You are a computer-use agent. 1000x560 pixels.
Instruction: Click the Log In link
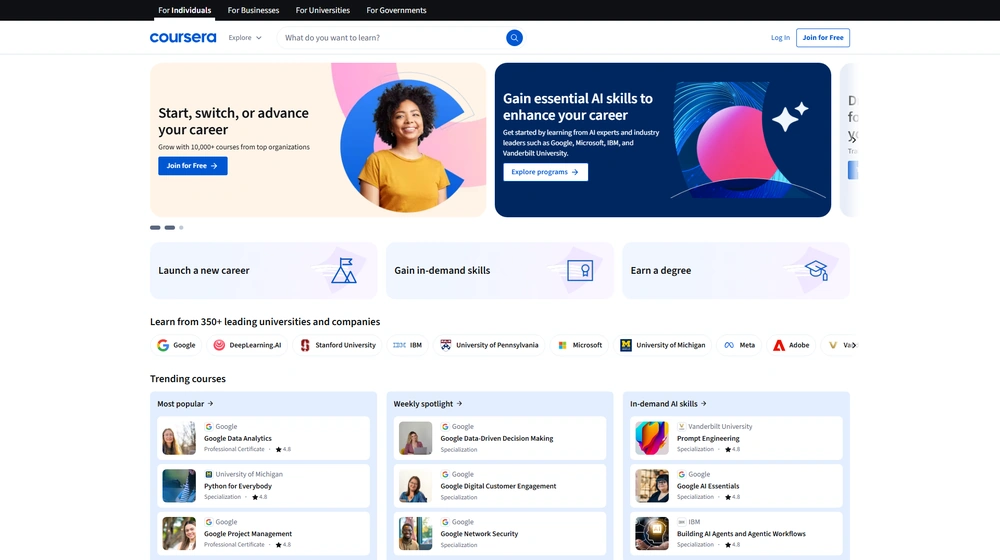click(x=780, y=38)
